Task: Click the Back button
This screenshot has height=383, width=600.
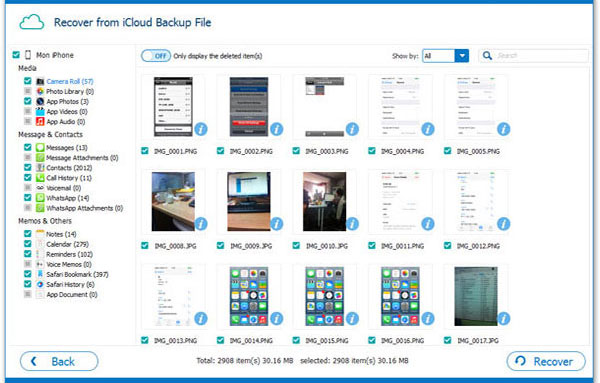Action: click(59, 361)
